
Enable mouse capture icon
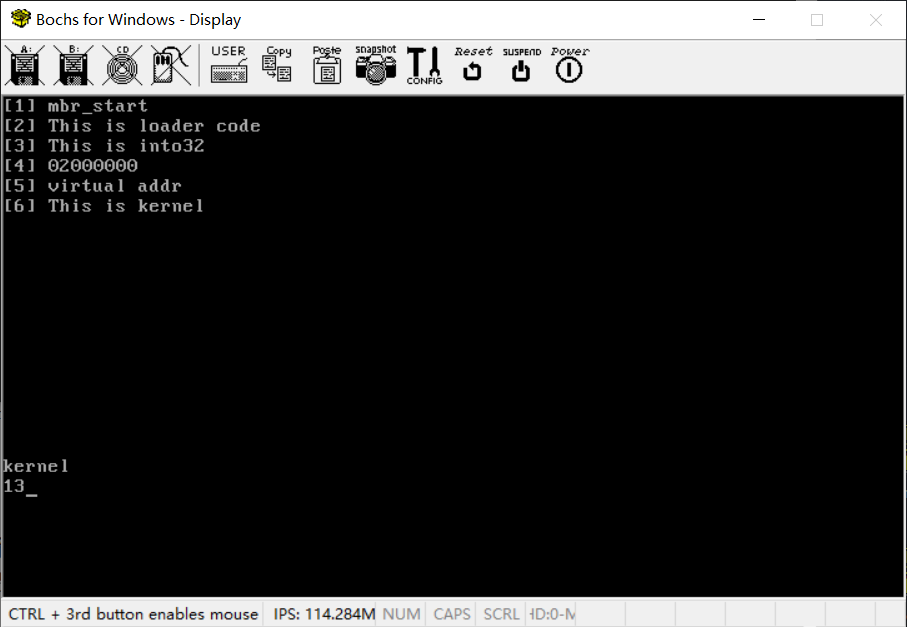[171, 65]
